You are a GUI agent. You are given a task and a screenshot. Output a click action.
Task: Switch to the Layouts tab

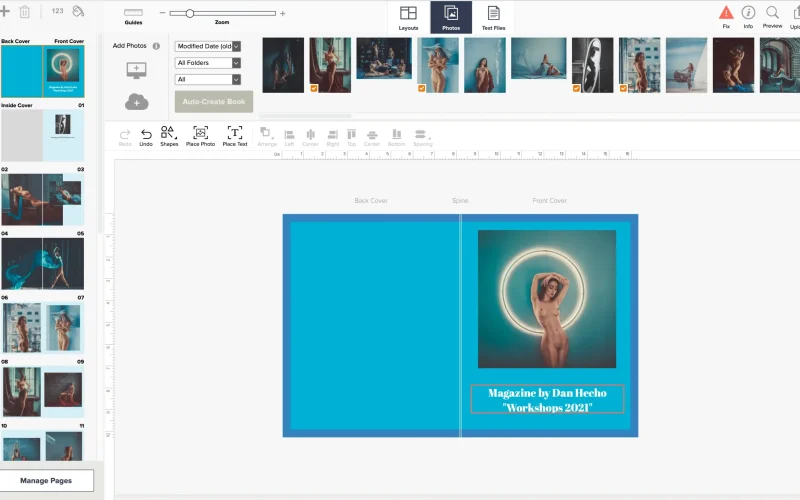pyautogui.click(x=408, y=16)
